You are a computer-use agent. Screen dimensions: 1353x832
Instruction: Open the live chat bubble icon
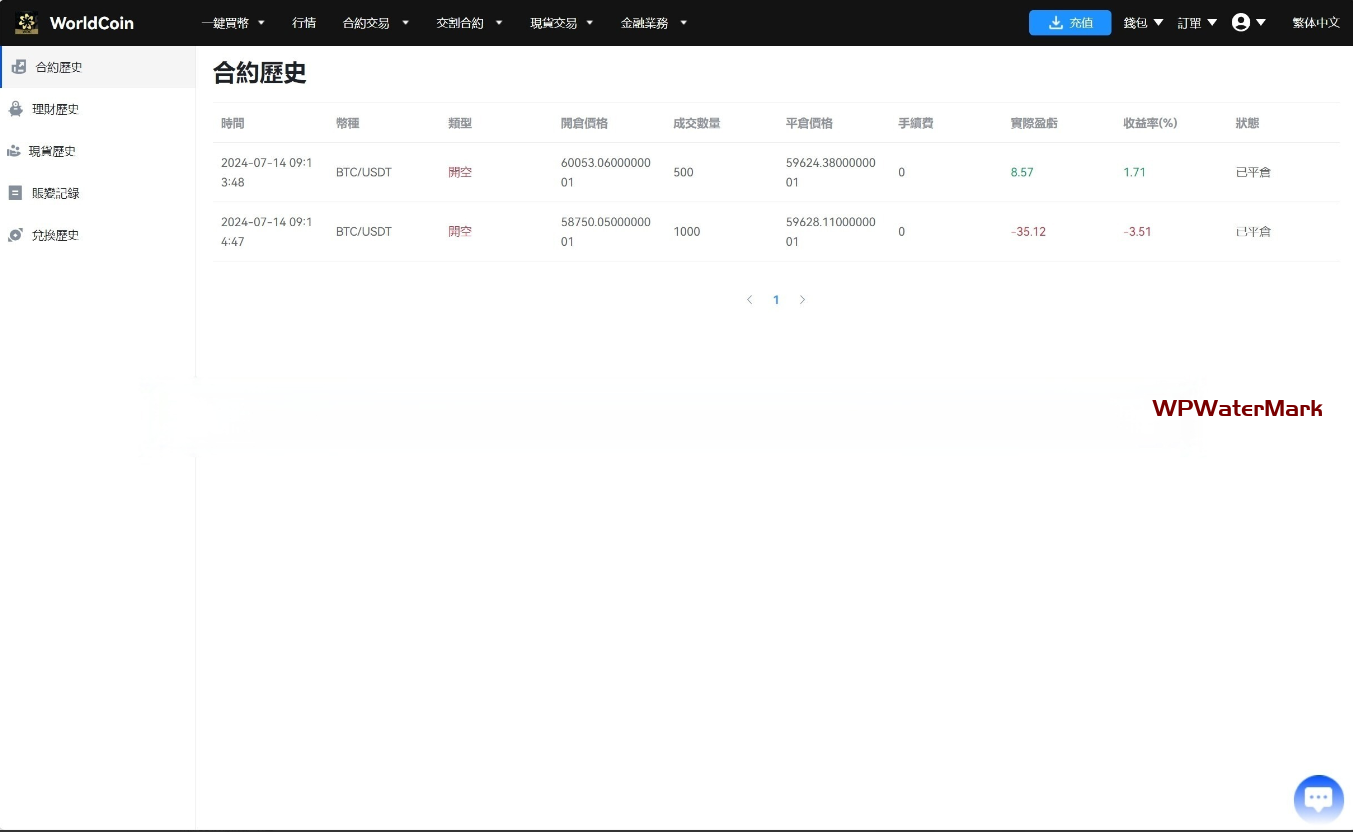click(1318, 799)
